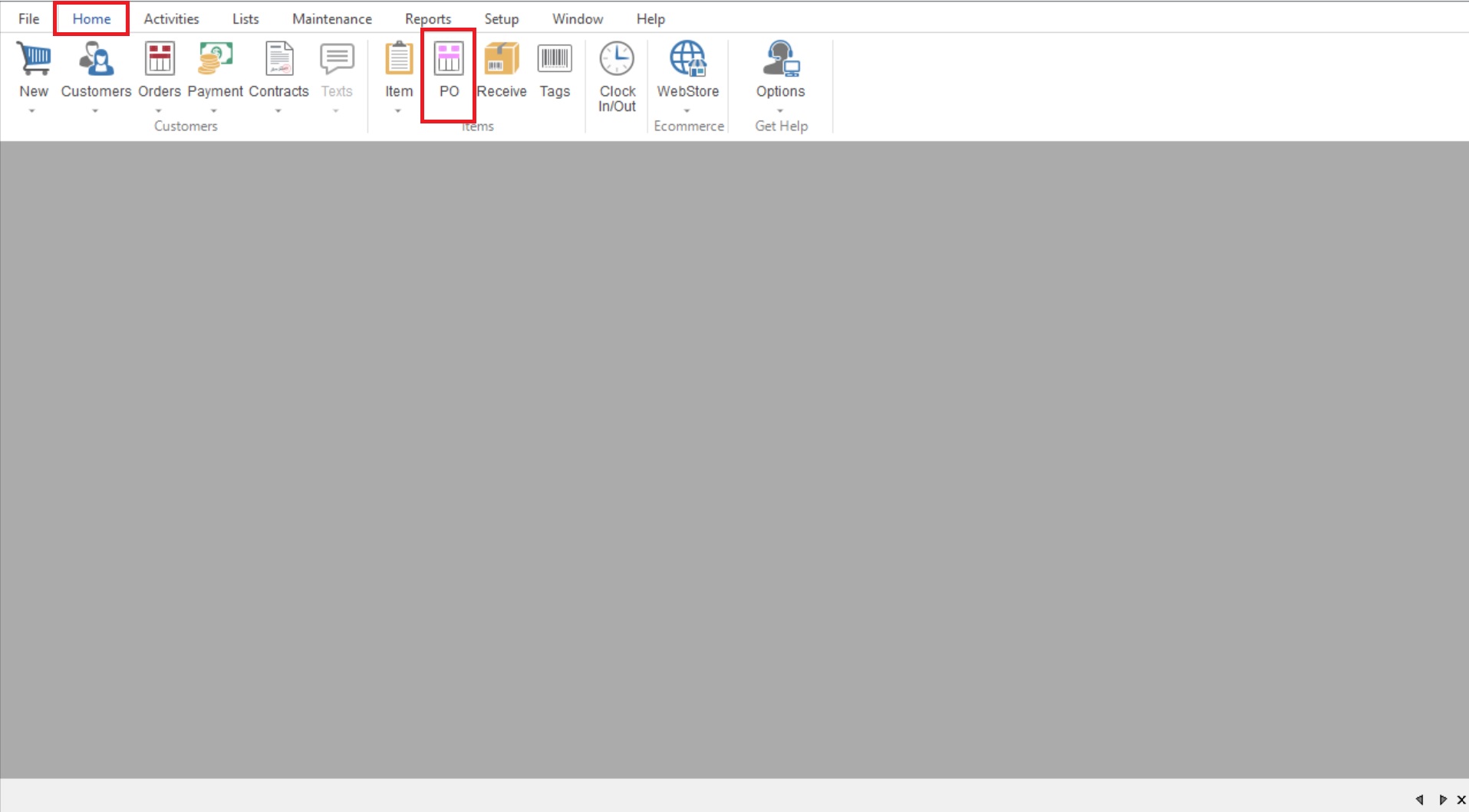This screenshot has width=1469, height=812.
Task: Open the Item clipboard icon
Action: point(399,58)
